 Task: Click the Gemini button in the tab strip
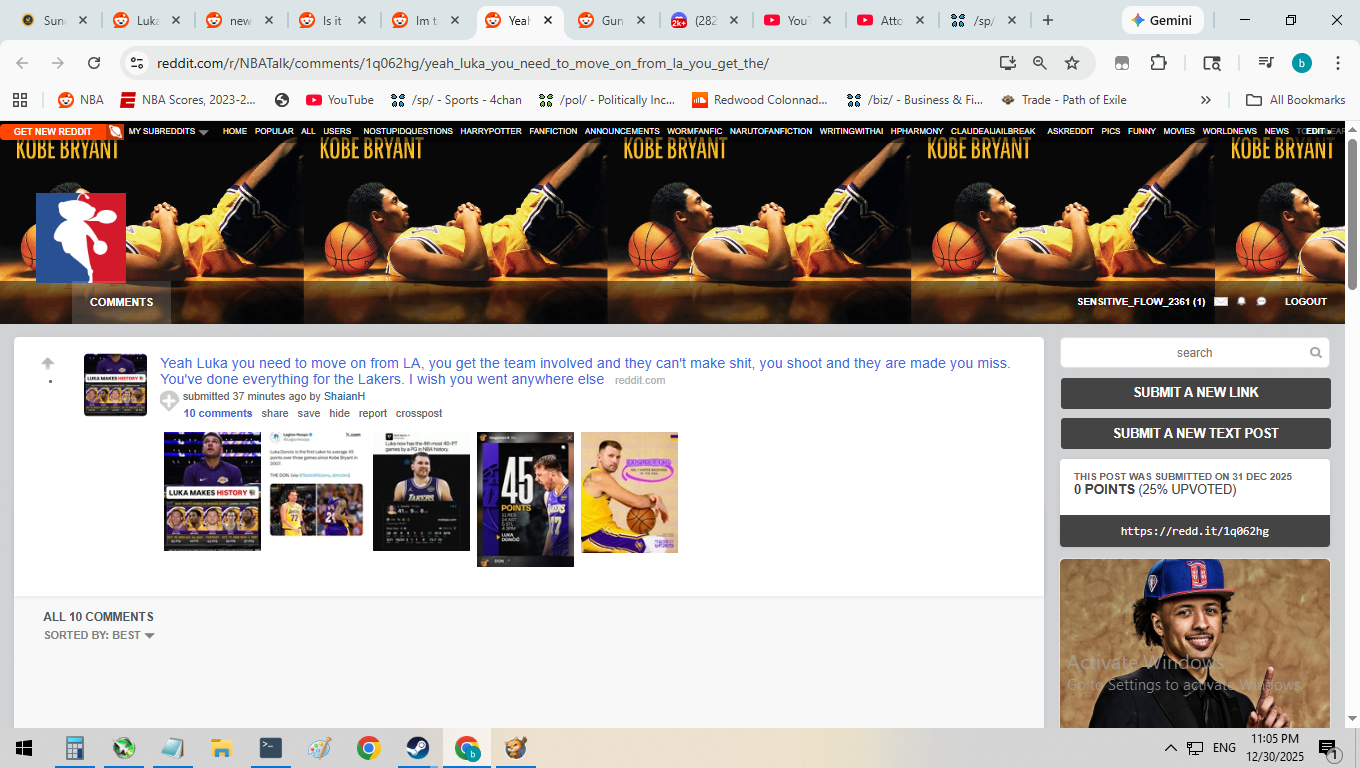click(x=1162, y=20)
